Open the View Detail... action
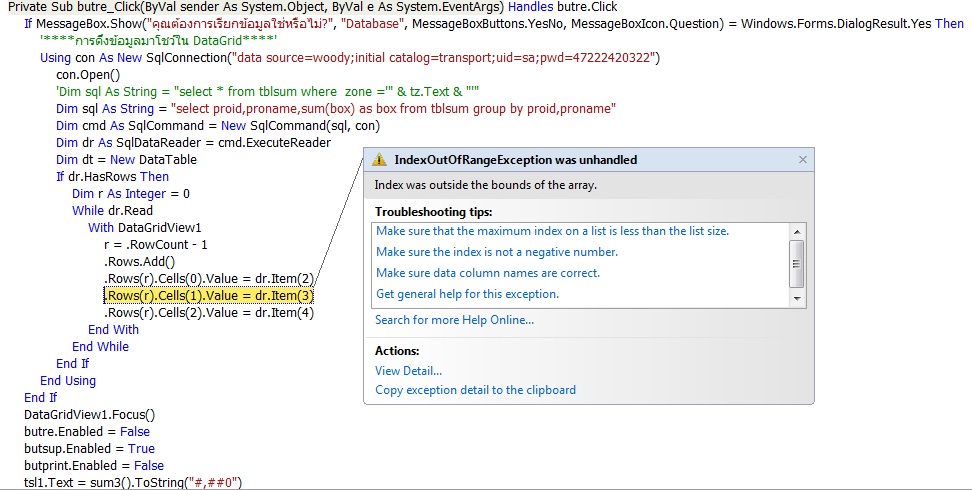The image size is (972, 490). click(408, 371)
